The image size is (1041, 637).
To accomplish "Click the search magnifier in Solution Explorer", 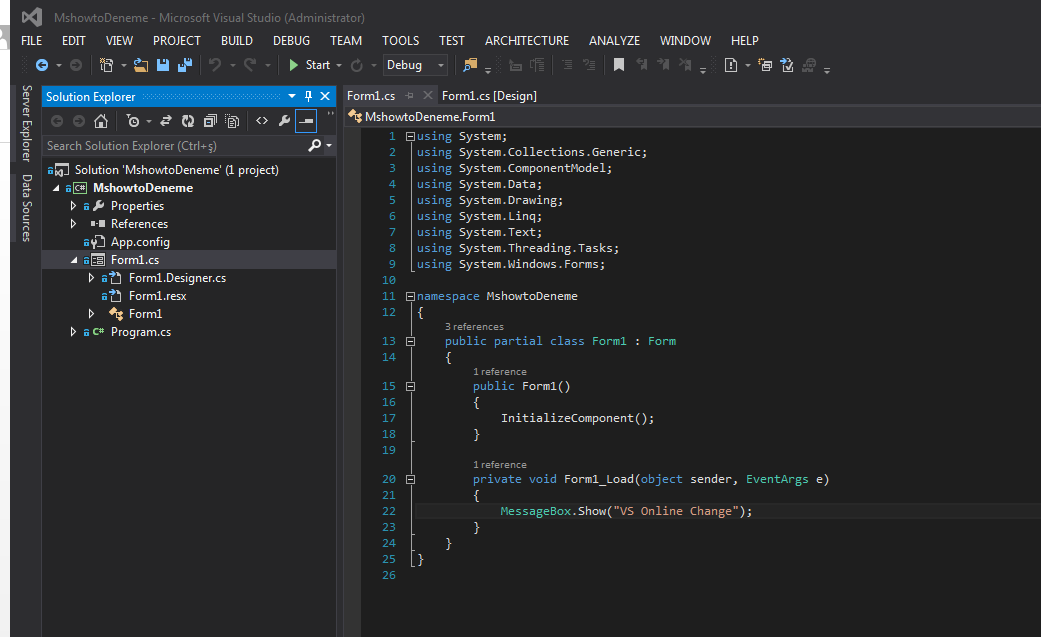I will (315, 145).
